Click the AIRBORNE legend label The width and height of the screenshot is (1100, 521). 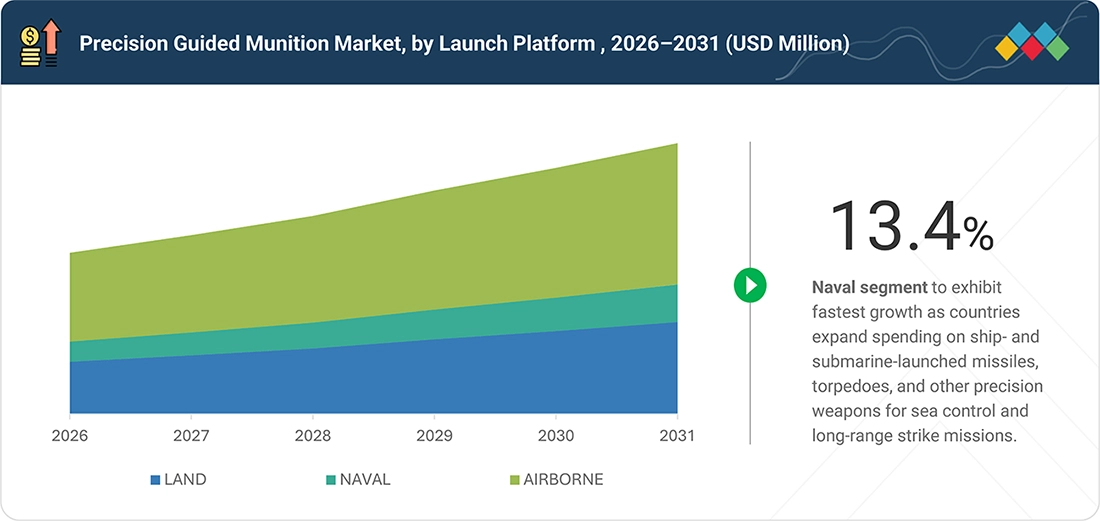563,480
